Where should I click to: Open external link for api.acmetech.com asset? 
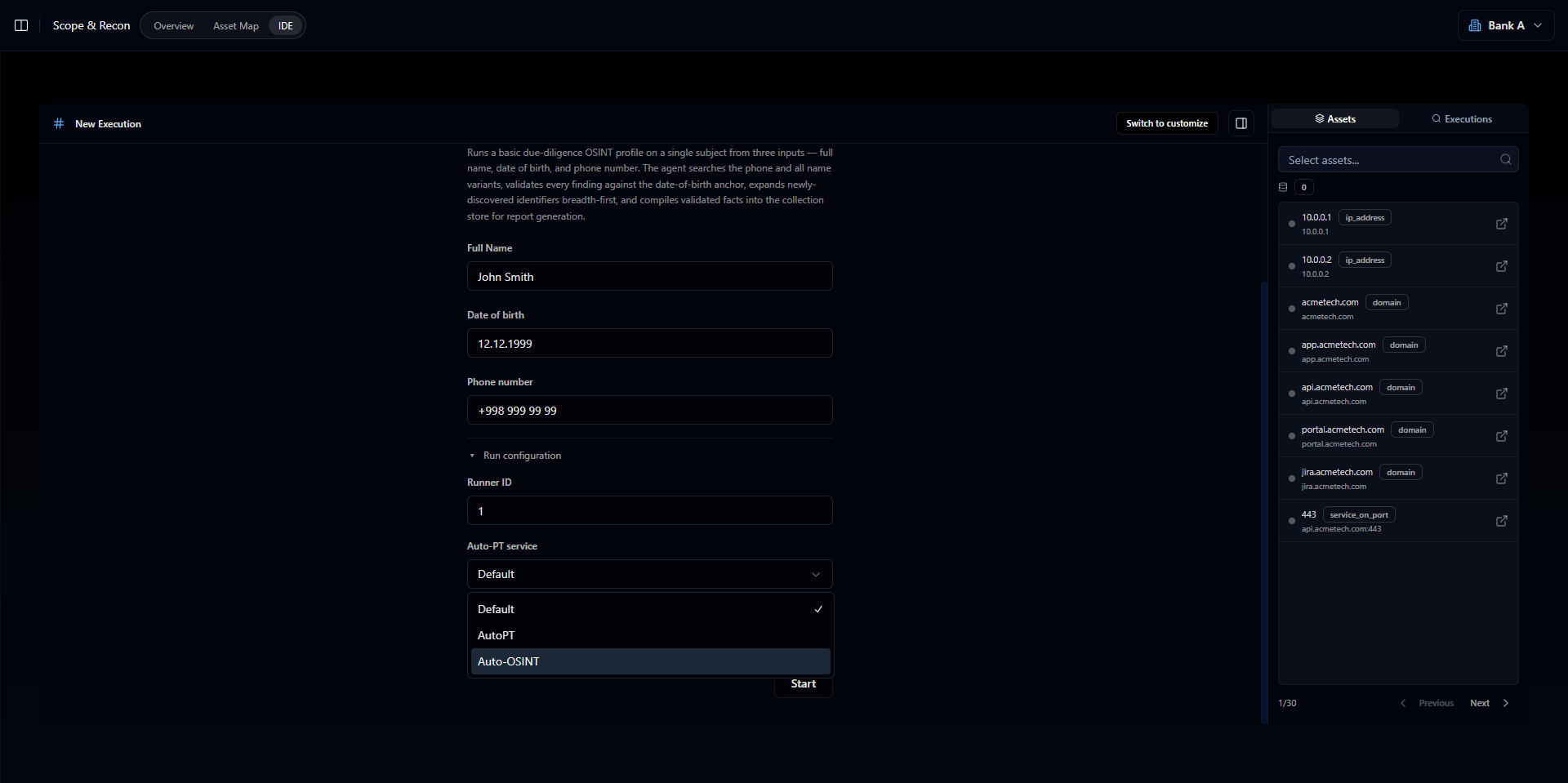point(1502,394)
